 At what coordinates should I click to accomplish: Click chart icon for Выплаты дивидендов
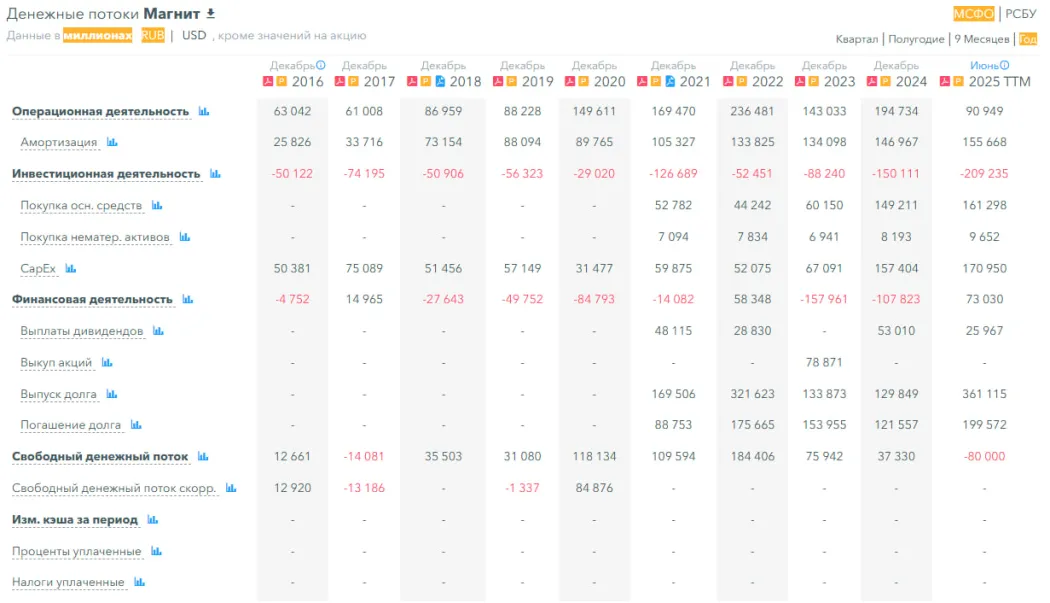tap(158, 331)
